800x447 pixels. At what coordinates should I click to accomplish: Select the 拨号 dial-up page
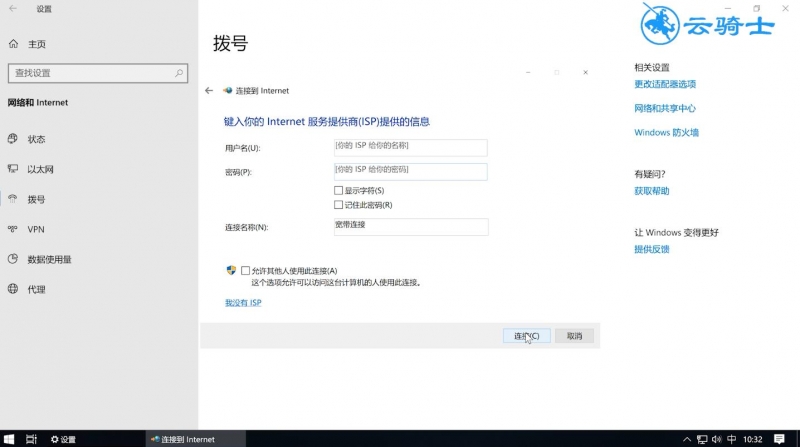pos(36,200)
